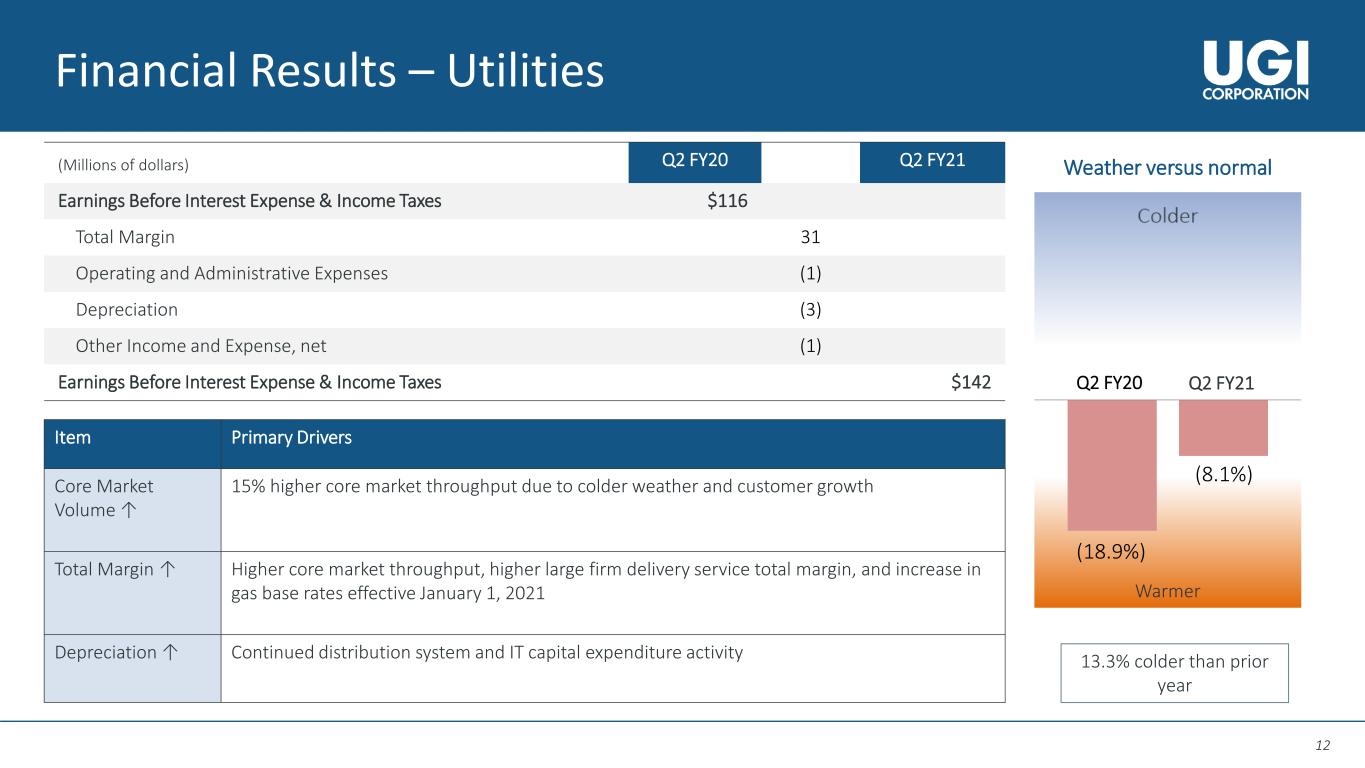The height and width of the screenshot is (768, 1365).
Task: Click the Q2 FY20 weather bar
Action: click(x=1111, y=464)
